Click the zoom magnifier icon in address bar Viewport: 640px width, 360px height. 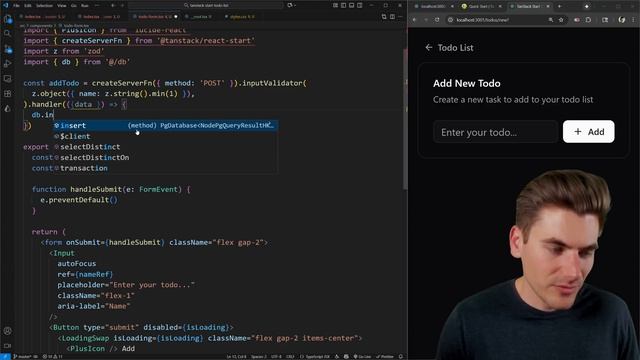(551, 20)
